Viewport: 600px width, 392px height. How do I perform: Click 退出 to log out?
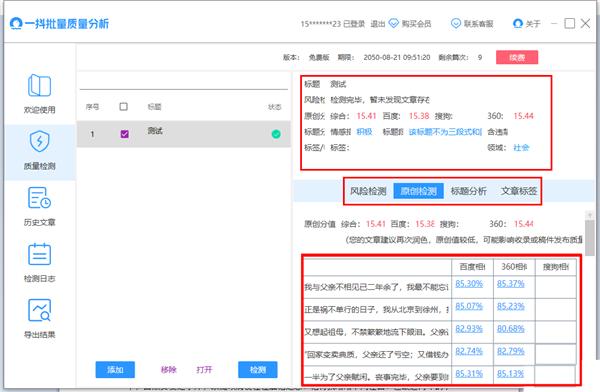(x=377, y=24)
